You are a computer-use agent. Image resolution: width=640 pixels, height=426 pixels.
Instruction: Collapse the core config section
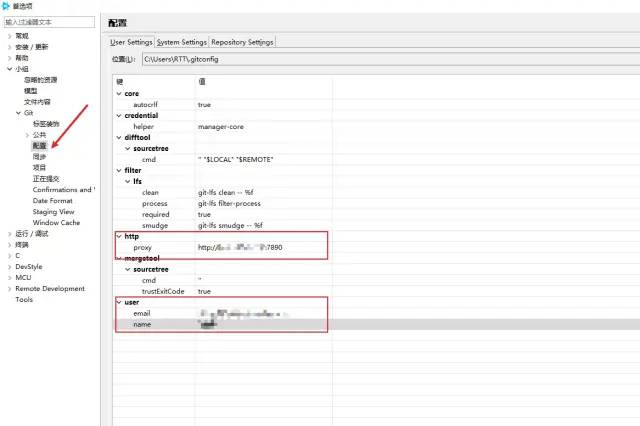[119, 94]
